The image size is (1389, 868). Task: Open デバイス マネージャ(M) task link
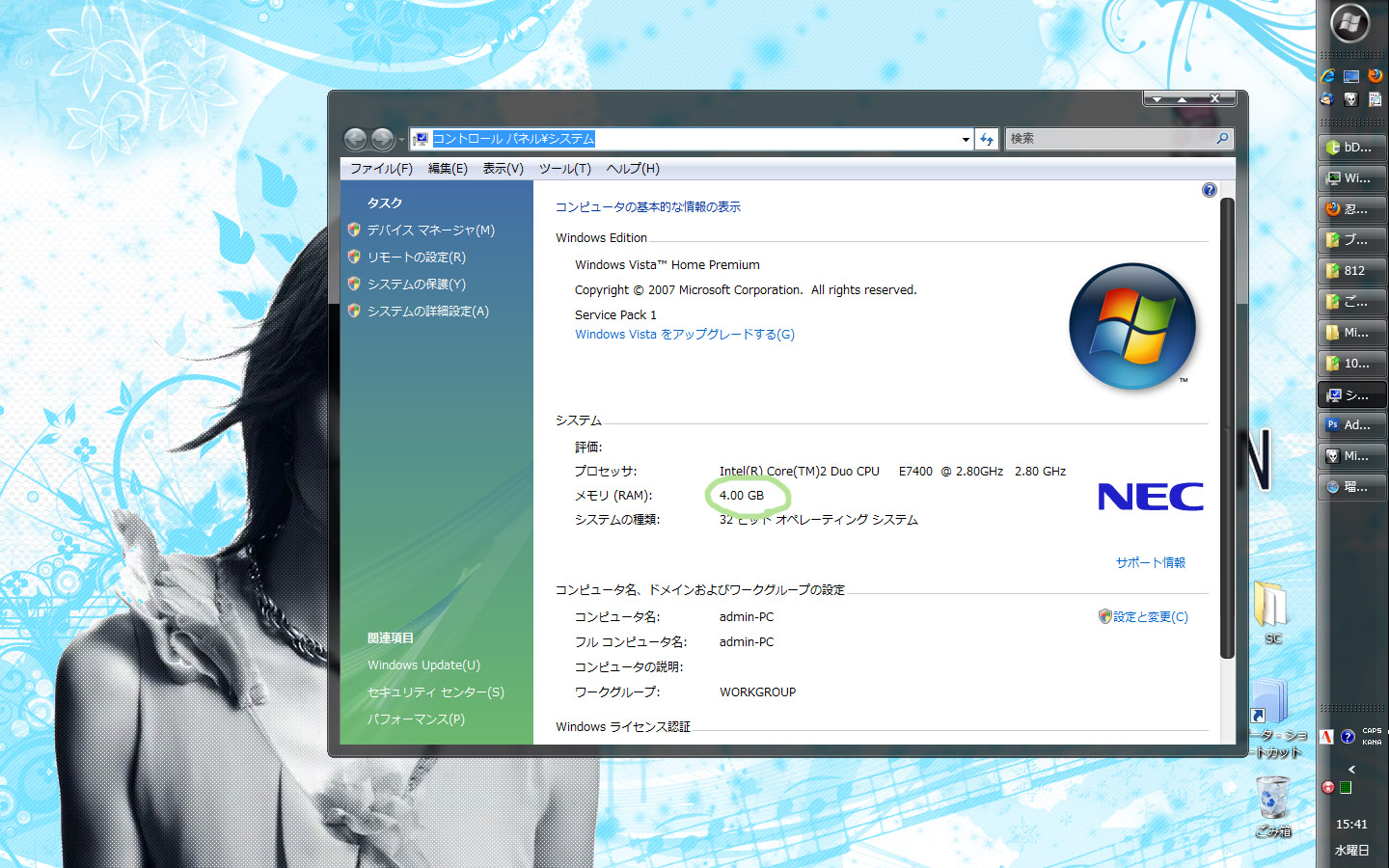tap(430, 231)
